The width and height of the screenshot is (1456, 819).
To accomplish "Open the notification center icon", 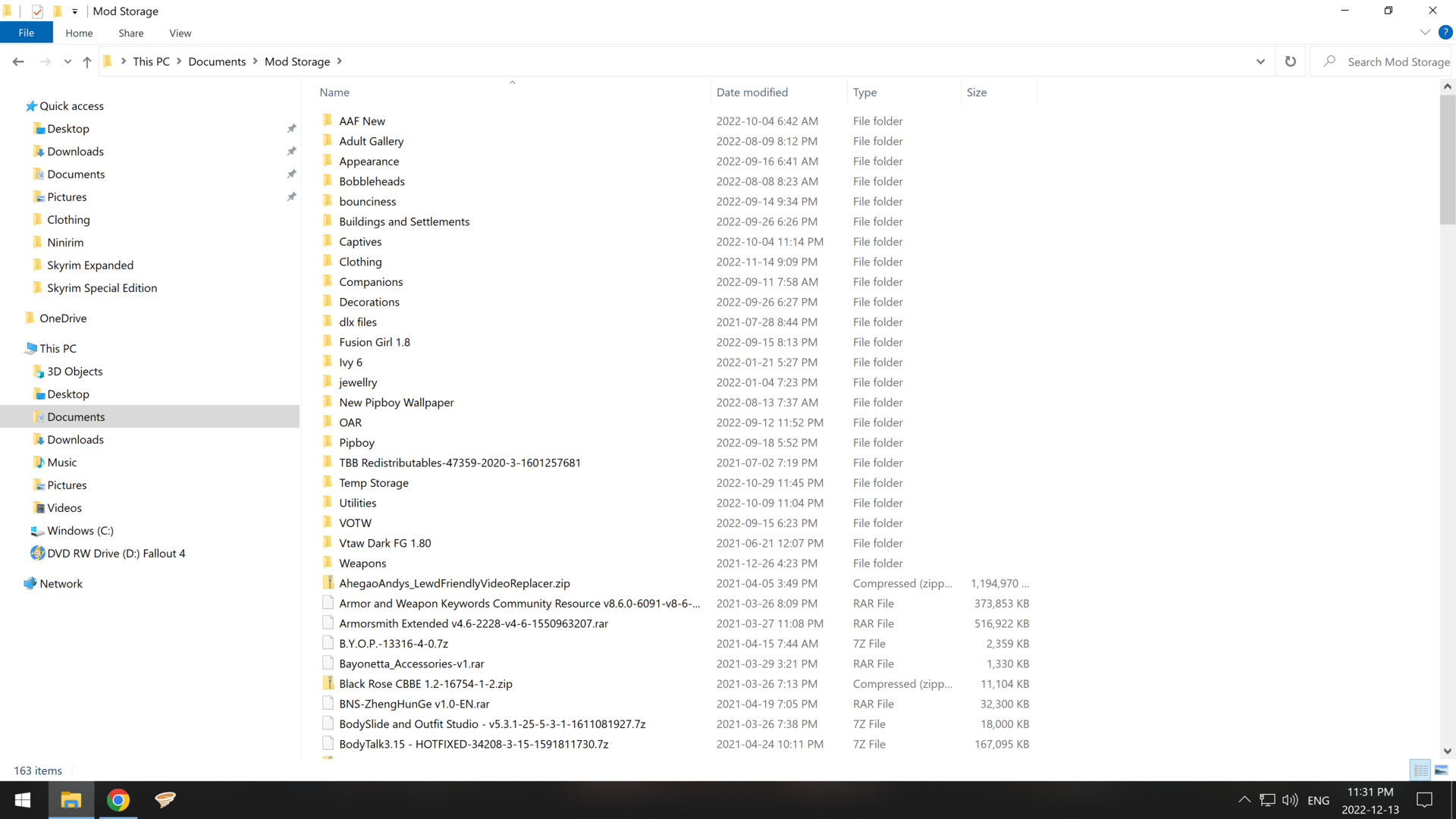I will (1424, 800).
